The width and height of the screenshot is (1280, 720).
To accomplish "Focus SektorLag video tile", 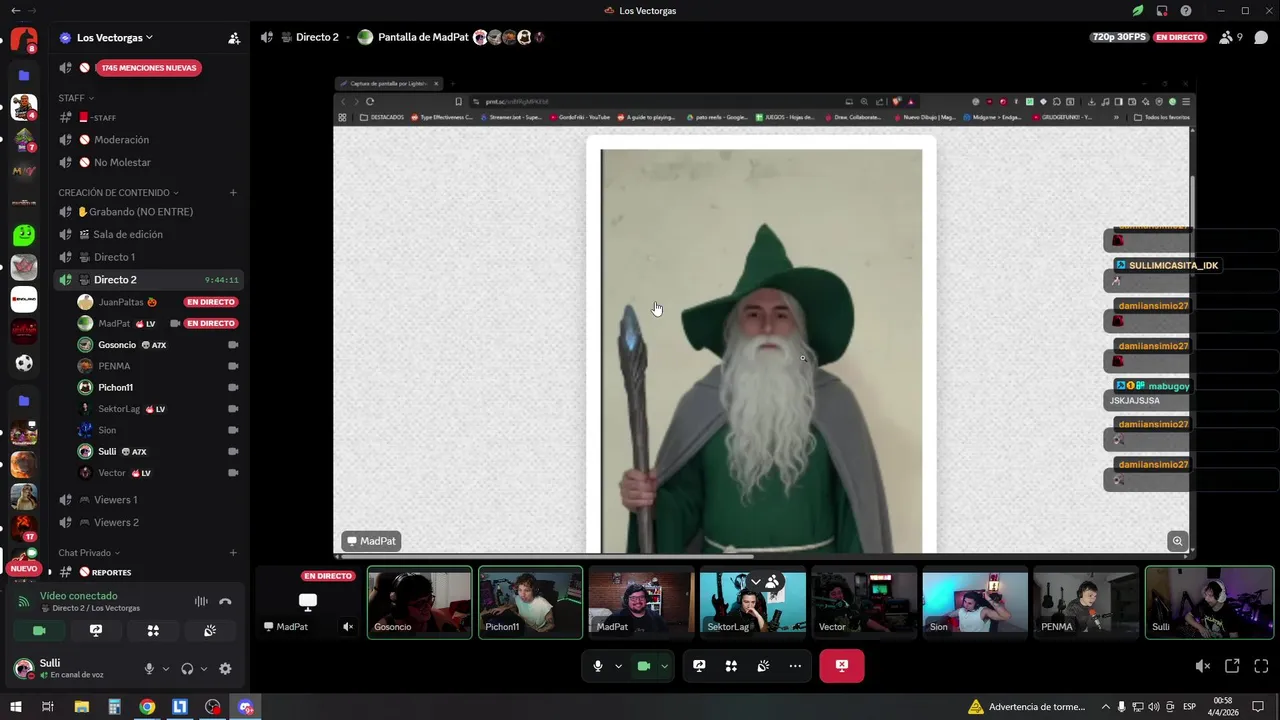I will point(752,603).
